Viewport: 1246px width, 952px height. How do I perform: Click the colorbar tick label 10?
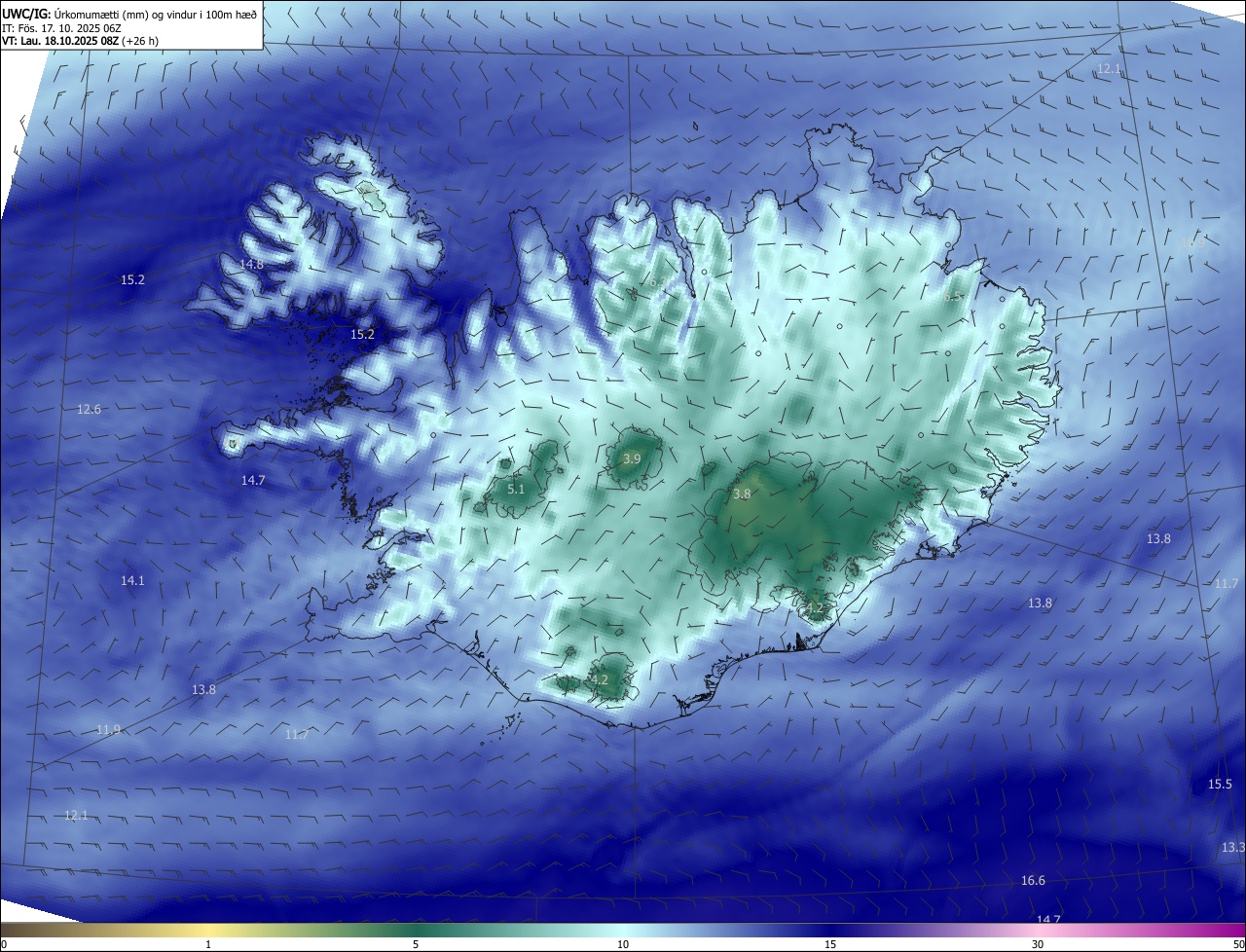click(623, 944)
